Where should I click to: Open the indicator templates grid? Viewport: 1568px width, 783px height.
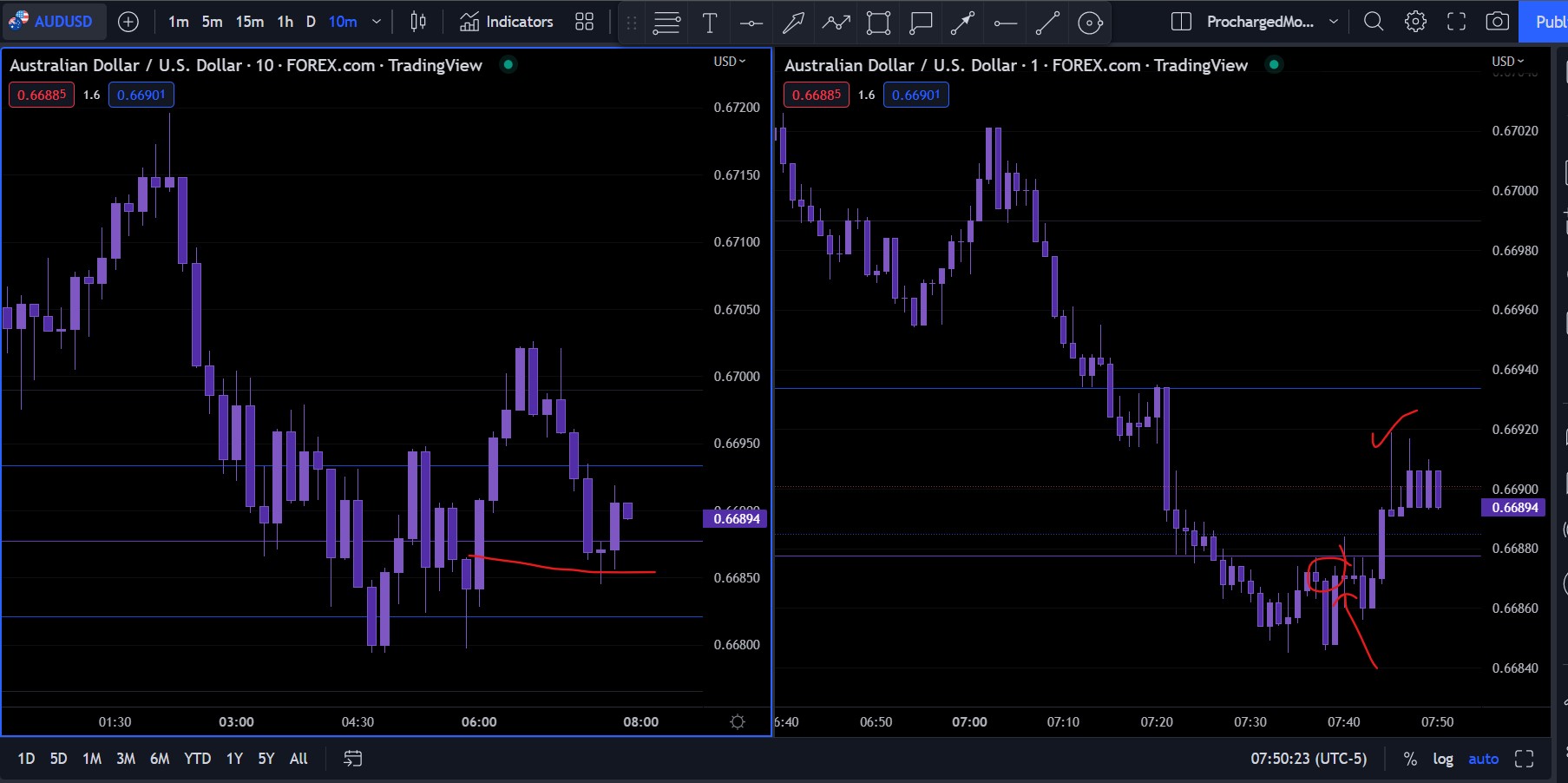[585, 22]
